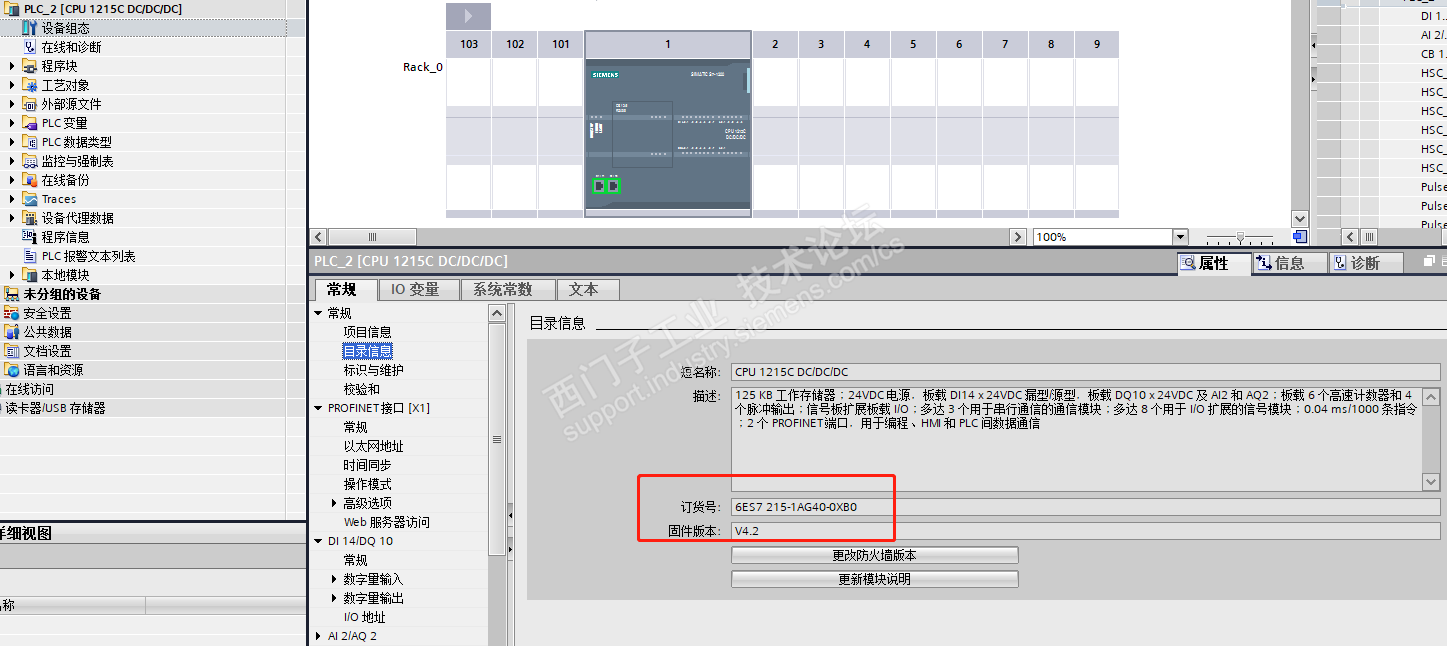
Task: Click the 设备代理数据 folder icon
Action: pyautogui.click(x=30, y=218)
